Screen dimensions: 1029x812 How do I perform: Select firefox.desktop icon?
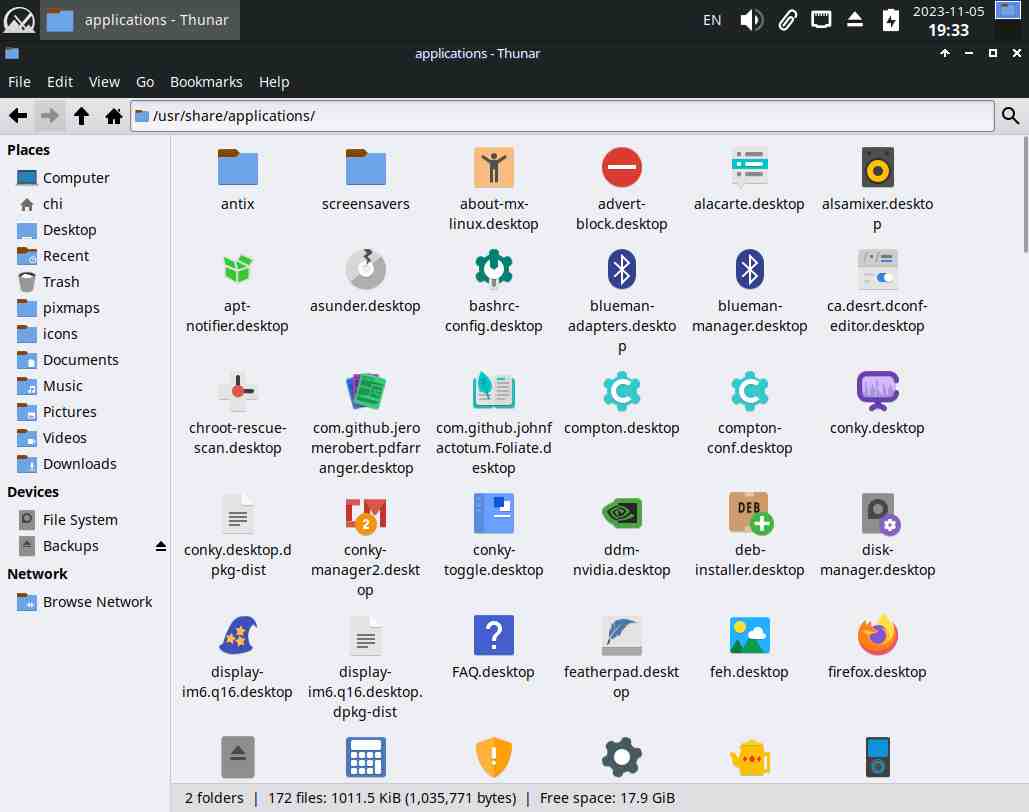coord(877,635)
